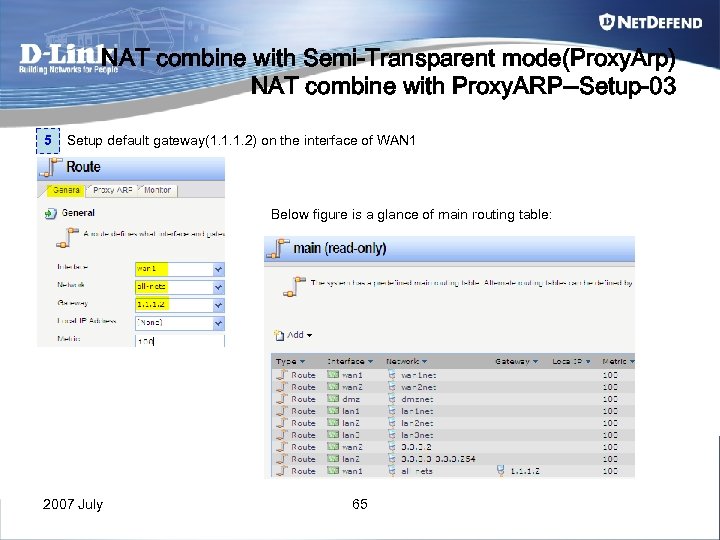Select the wan2net network cell
Viewport: 720px width, 540px height.
[418, 387]
